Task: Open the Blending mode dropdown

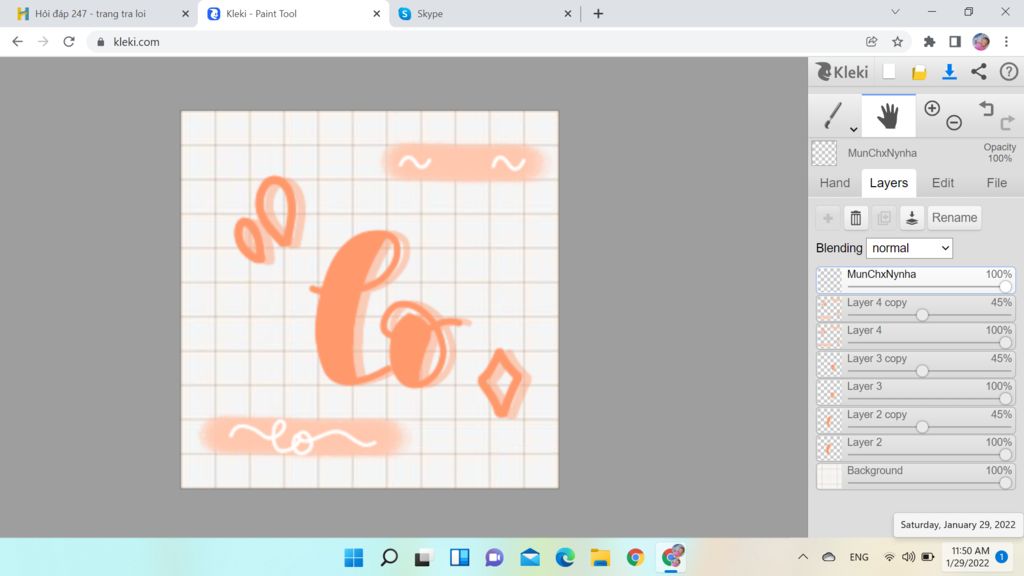Action: 909,248
